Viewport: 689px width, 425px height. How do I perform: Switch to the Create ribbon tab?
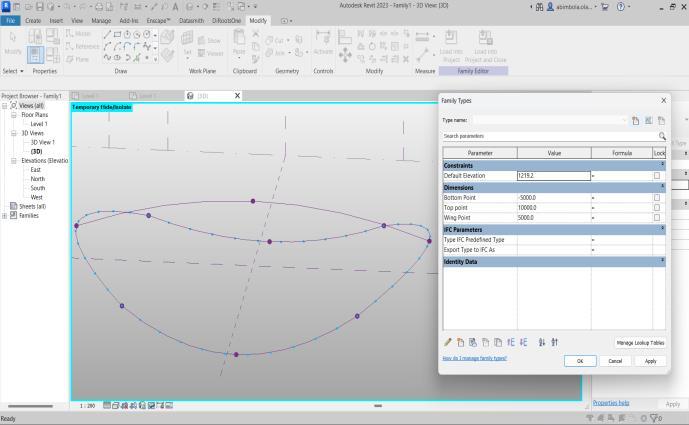[33, 21]
